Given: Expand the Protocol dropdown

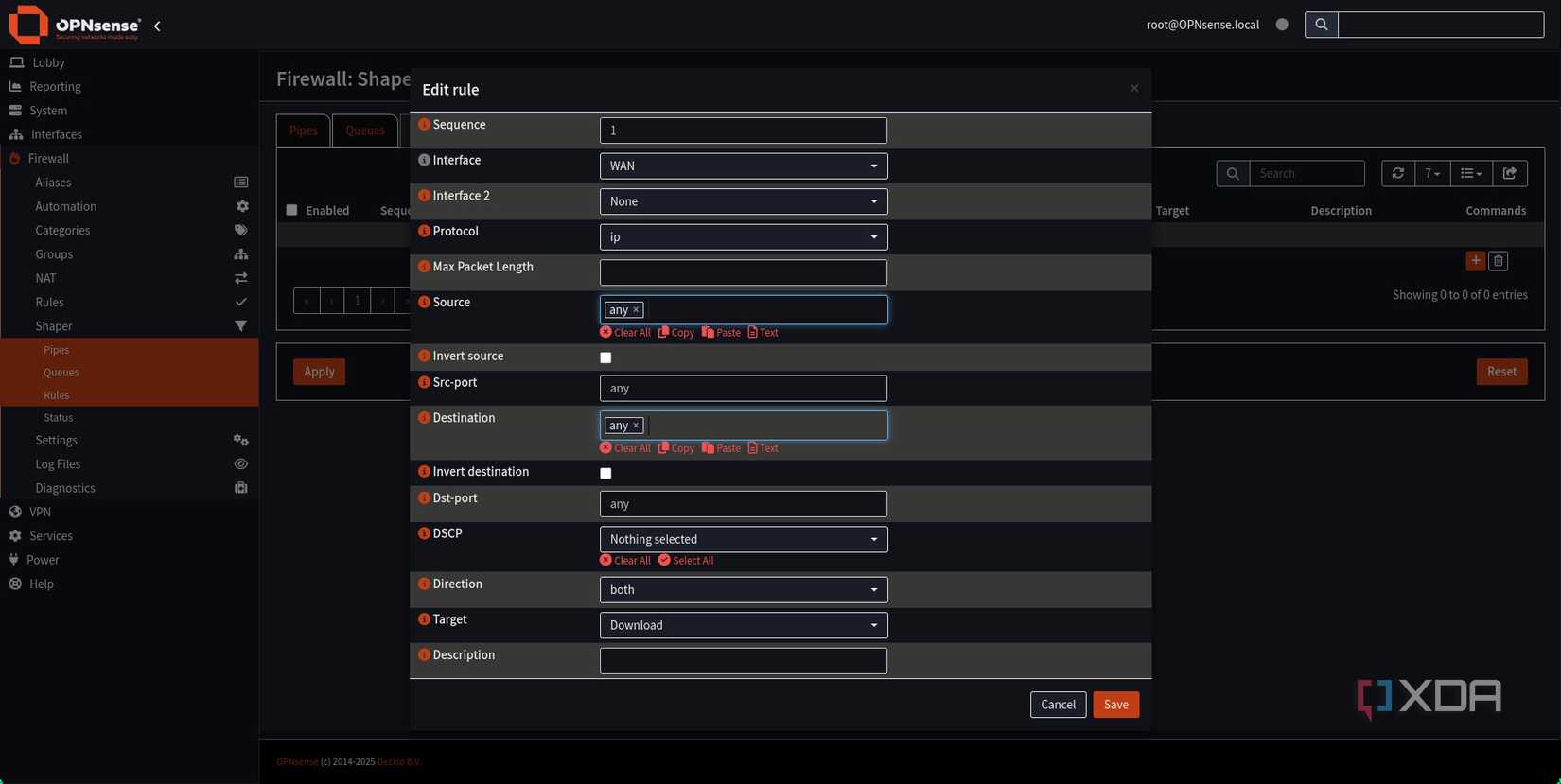Looking at the screenshot, I should click(x=743, y=237).
